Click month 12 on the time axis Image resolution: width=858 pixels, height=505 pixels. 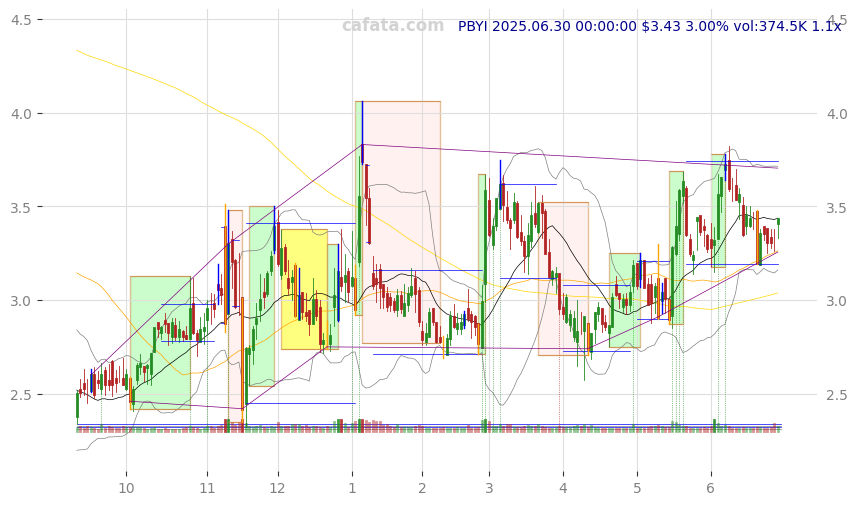[x=278, y=488]
